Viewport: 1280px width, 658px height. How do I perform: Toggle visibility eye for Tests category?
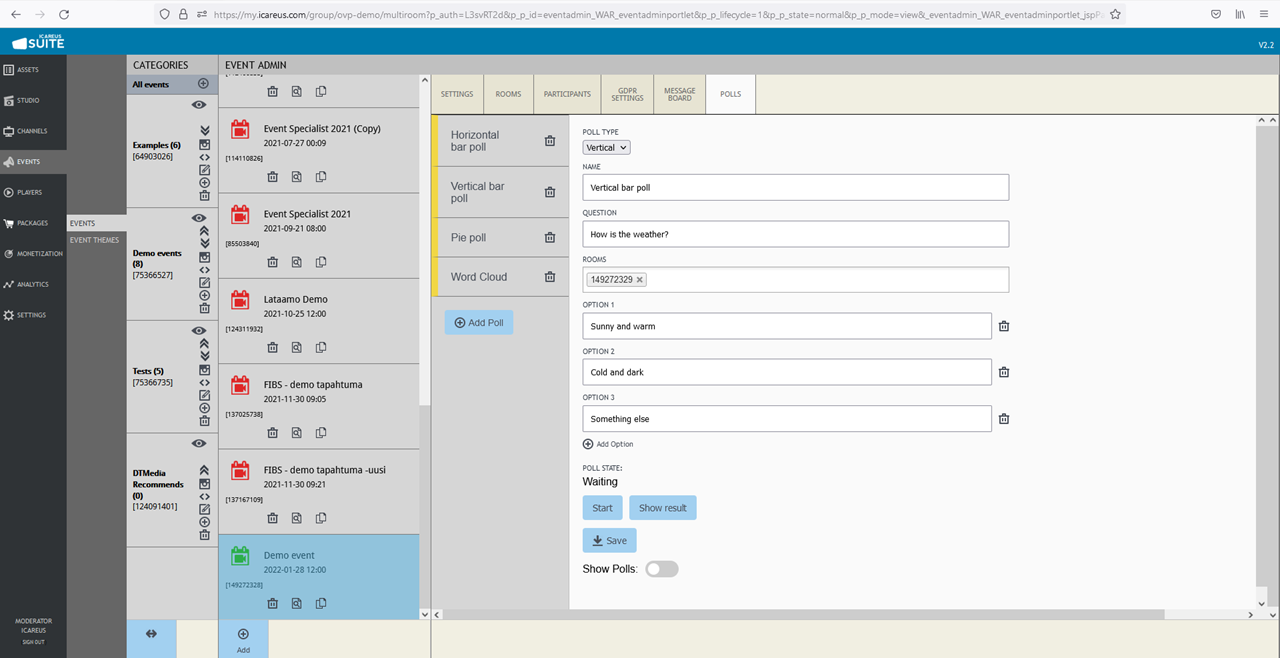198,330
